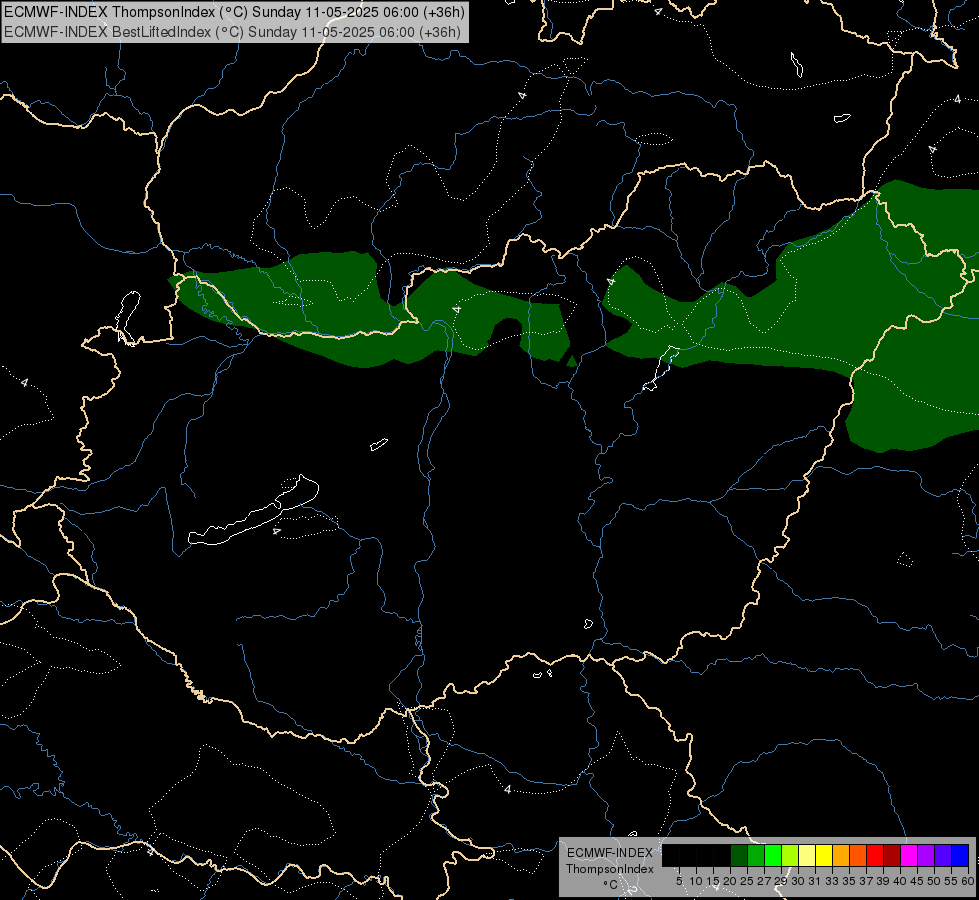
Task: Pick the yellow 31–33 legend swatch
Action: (x=824, y=855)
